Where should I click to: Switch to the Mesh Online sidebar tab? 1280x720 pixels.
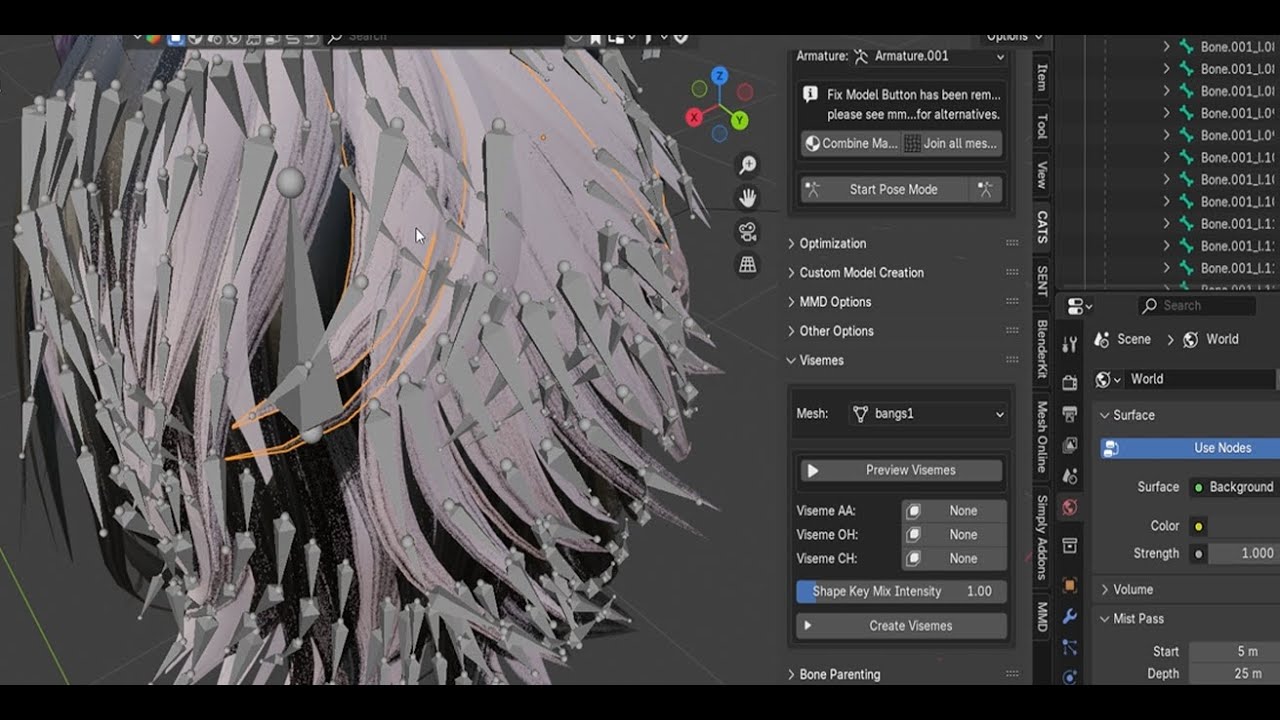[x=1042, y=437]
